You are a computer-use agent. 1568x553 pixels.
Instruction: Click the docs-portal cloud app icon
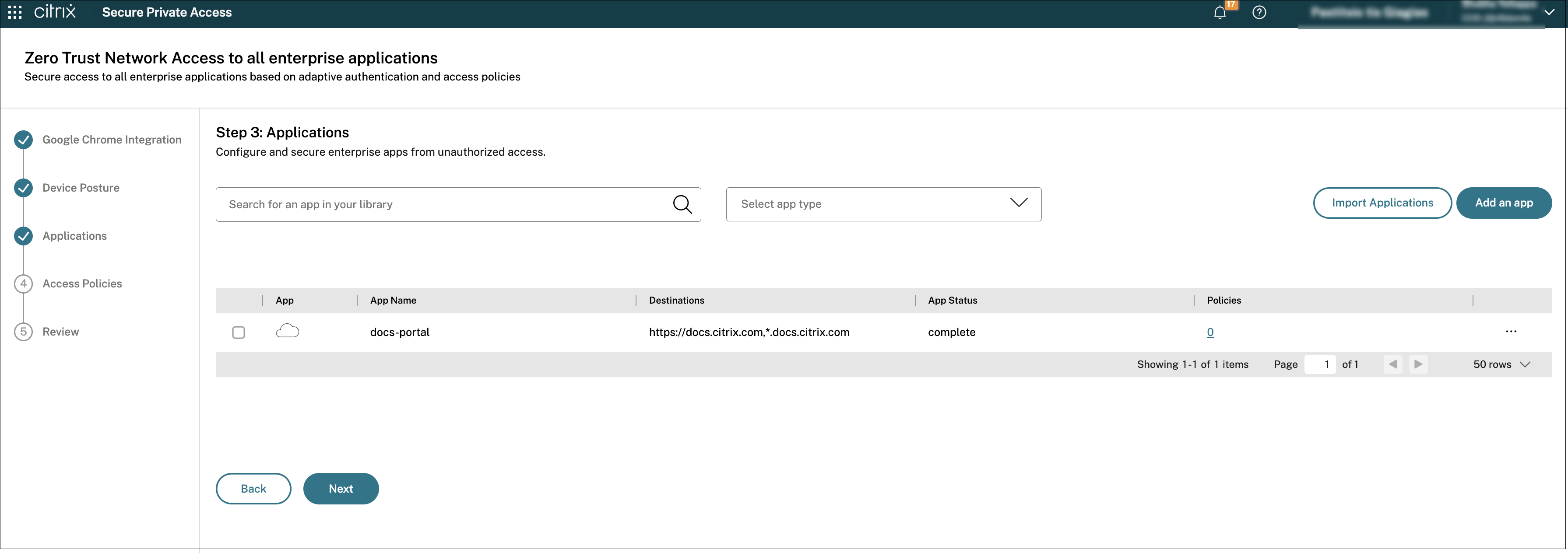287,332
